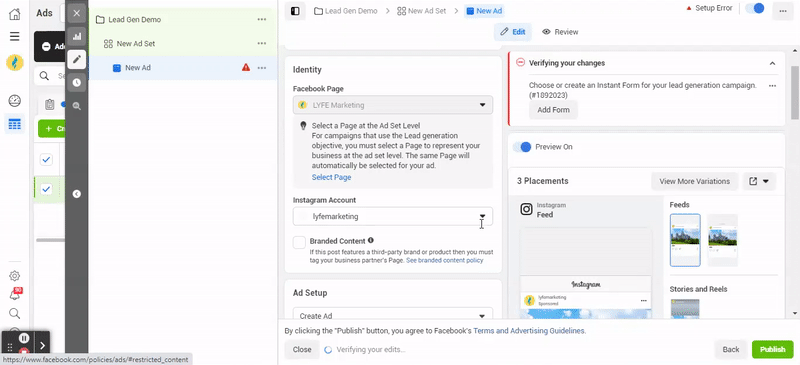Toggle the checkbox in the highlighted green row
The image size is (800, 365).
(46, 189)
